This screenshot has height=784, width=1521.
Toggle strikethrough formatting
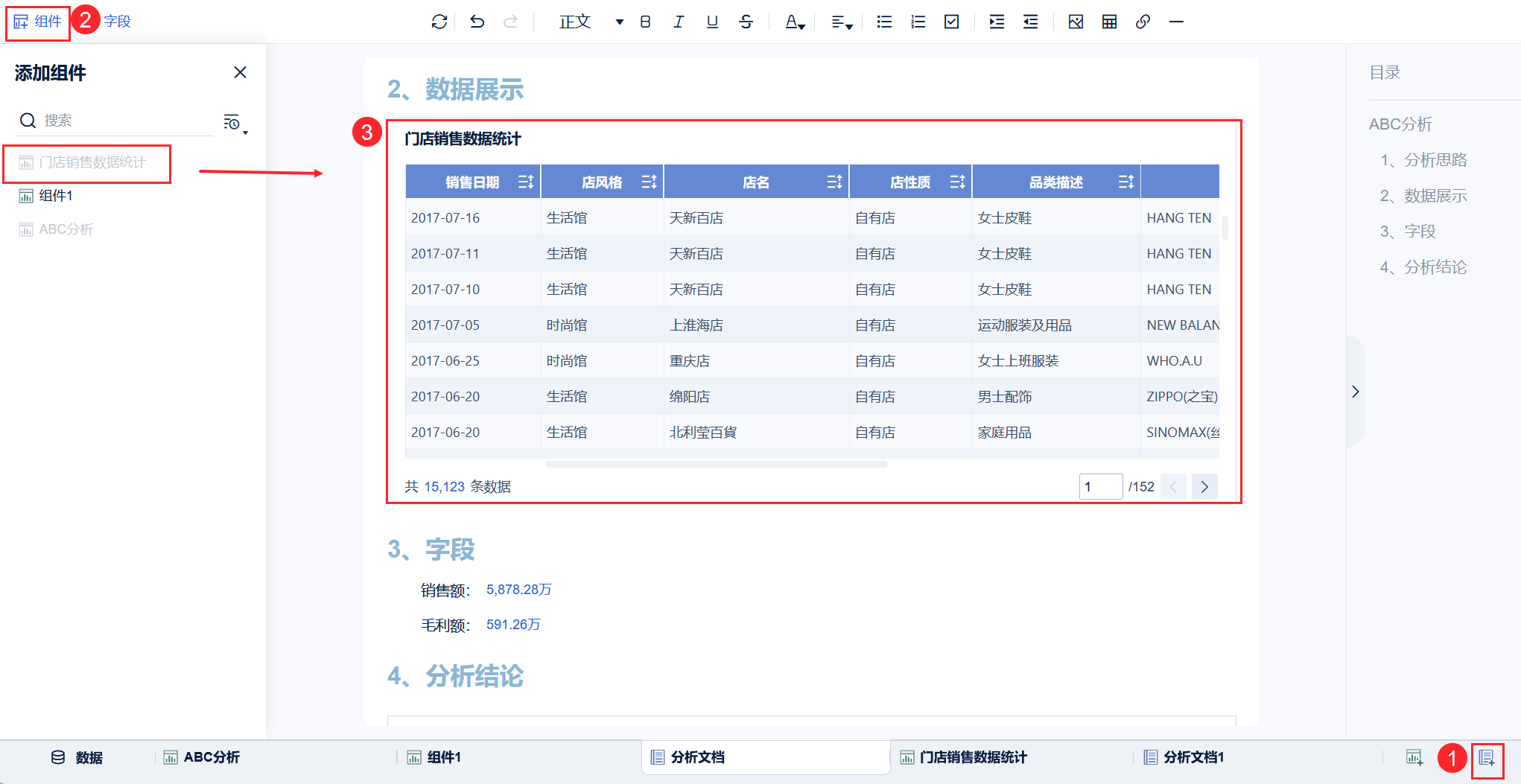tap(746, 22)
